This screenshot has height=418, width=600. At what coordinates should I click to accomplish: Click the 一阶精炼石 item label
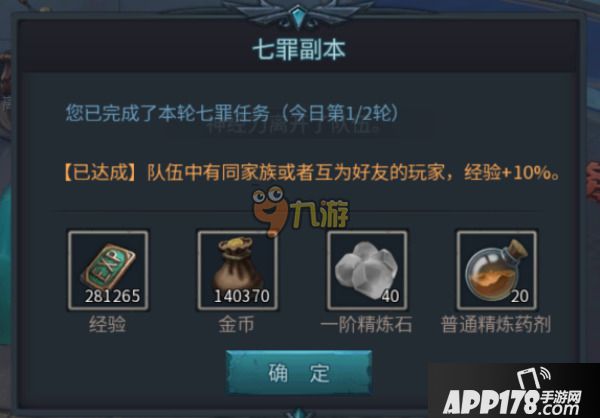[366, 325]
